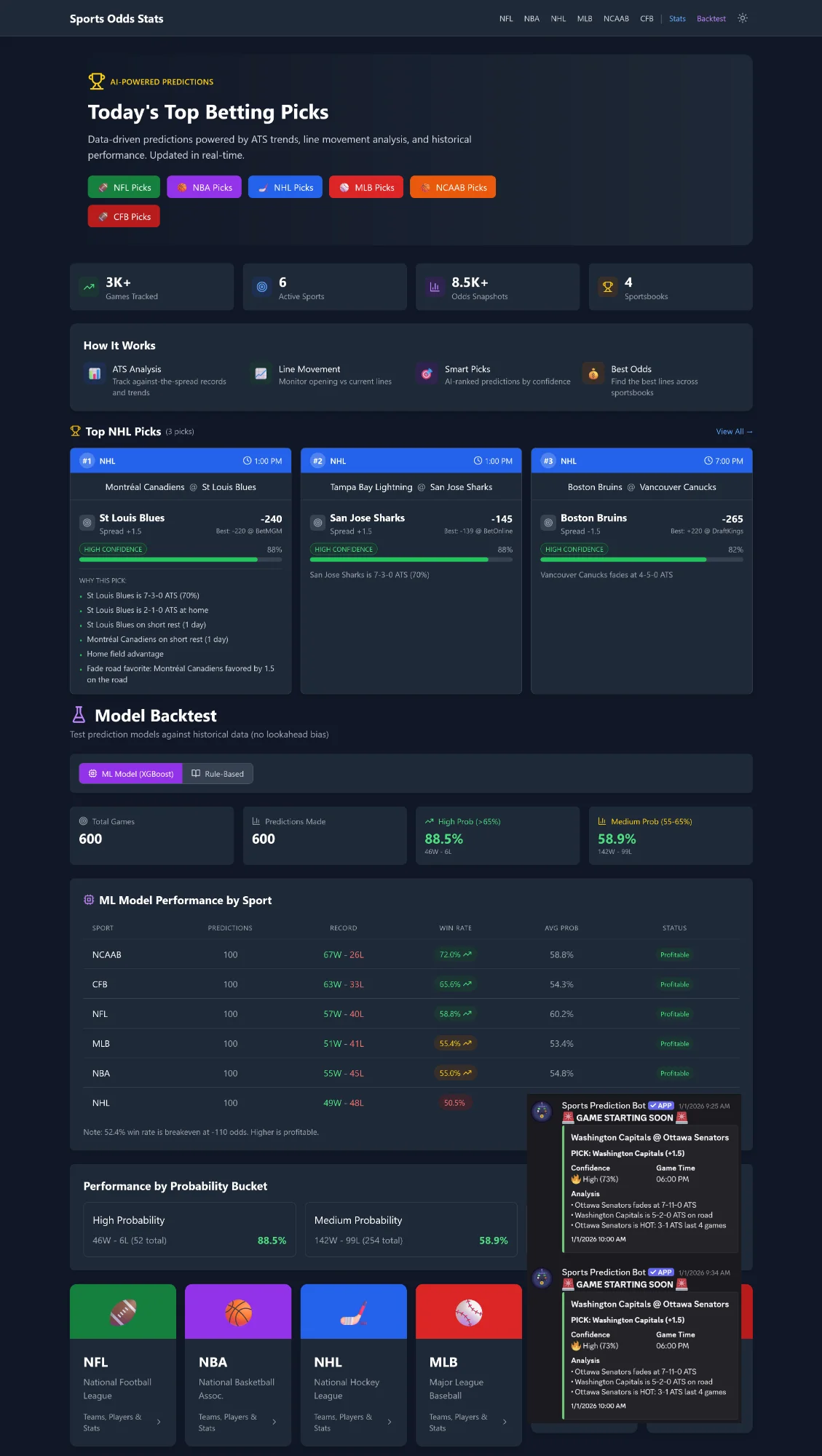Click the Active Sports target icon
The image size is (822, 1456).
click(262, 287)
